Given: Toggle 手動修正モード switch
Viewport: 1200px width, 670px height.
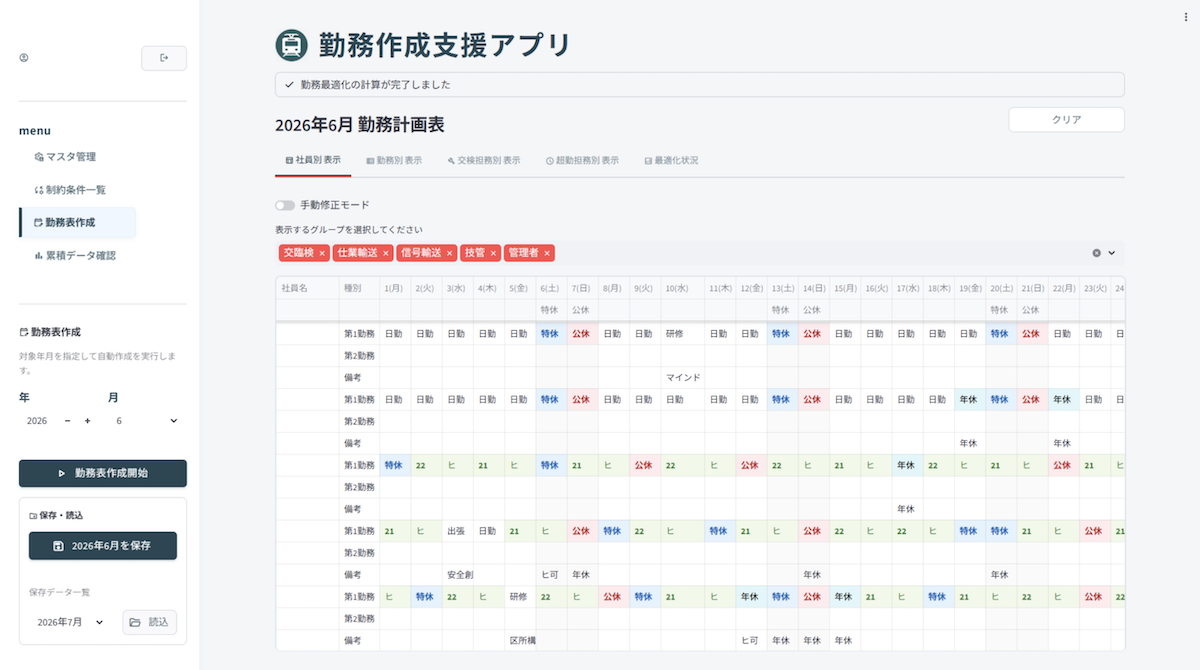Looking at the screenshot, I should point(285,205).
